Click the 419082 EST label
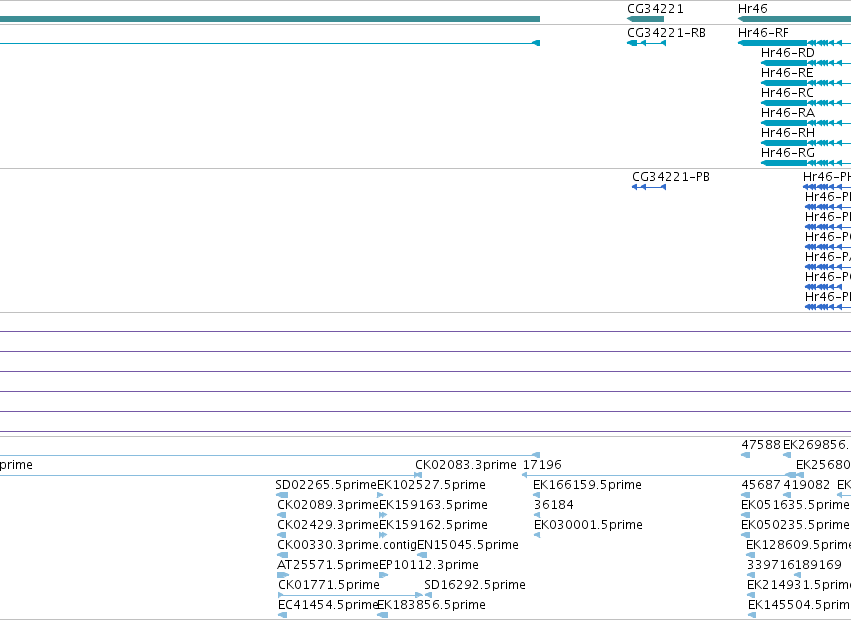 point(806,485)
